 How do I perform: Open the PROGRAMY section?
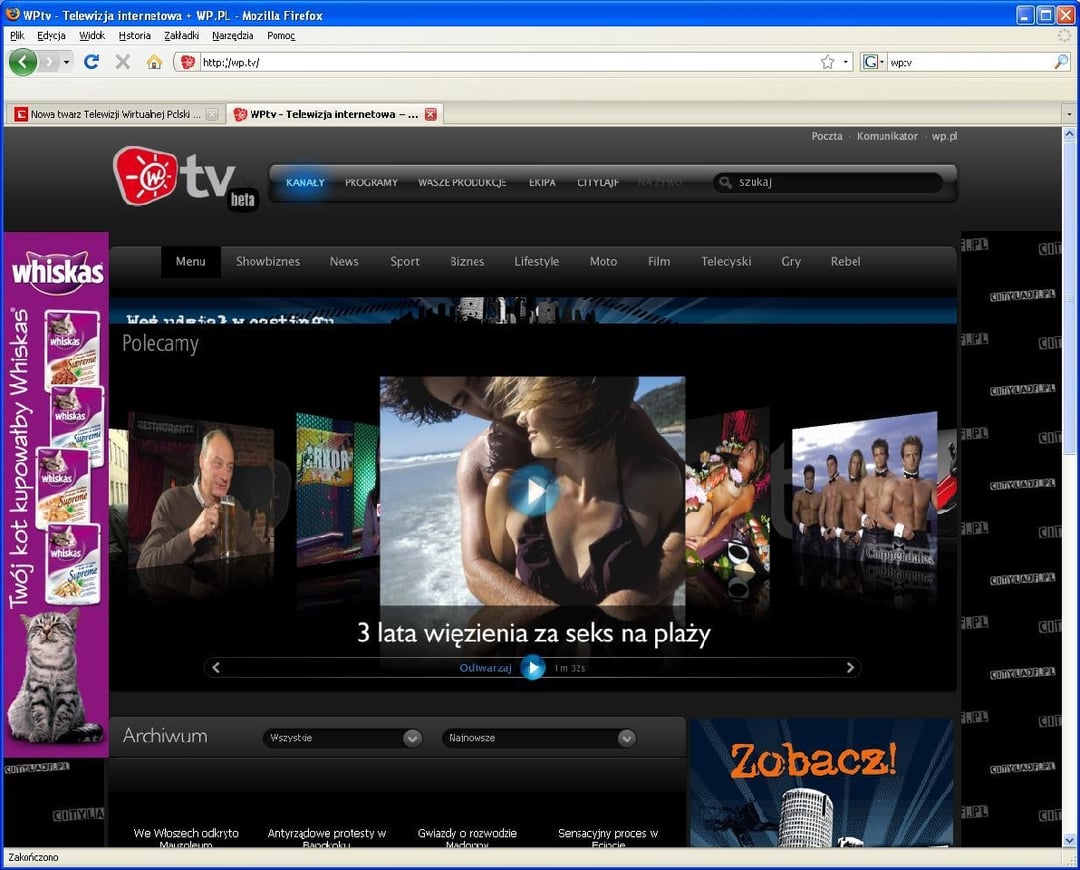(x=371, y=182)
